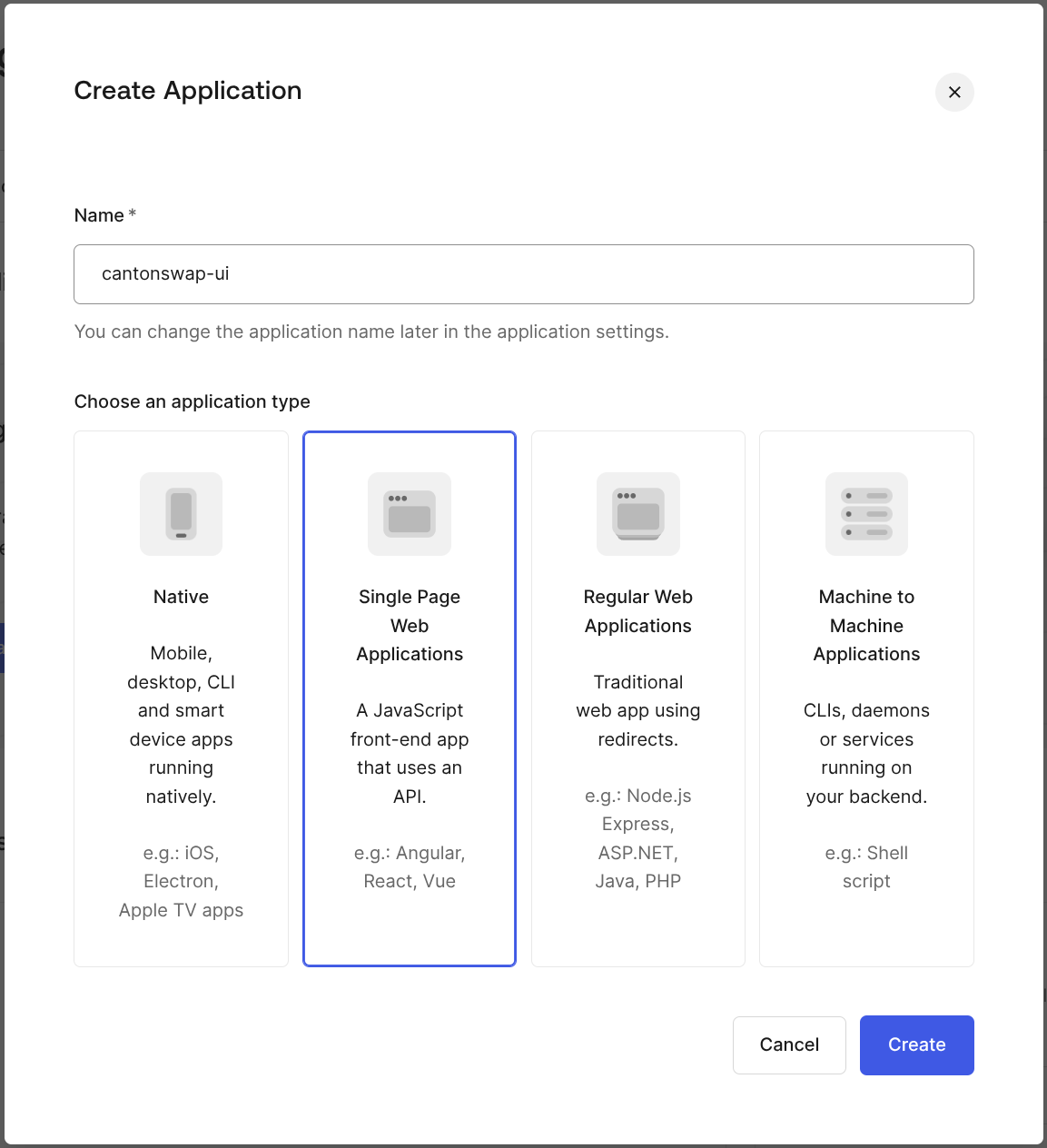Click the 'Angular, React, Vue' example text
This screenshot has width=1047, height=1148.
coord(410,866)
